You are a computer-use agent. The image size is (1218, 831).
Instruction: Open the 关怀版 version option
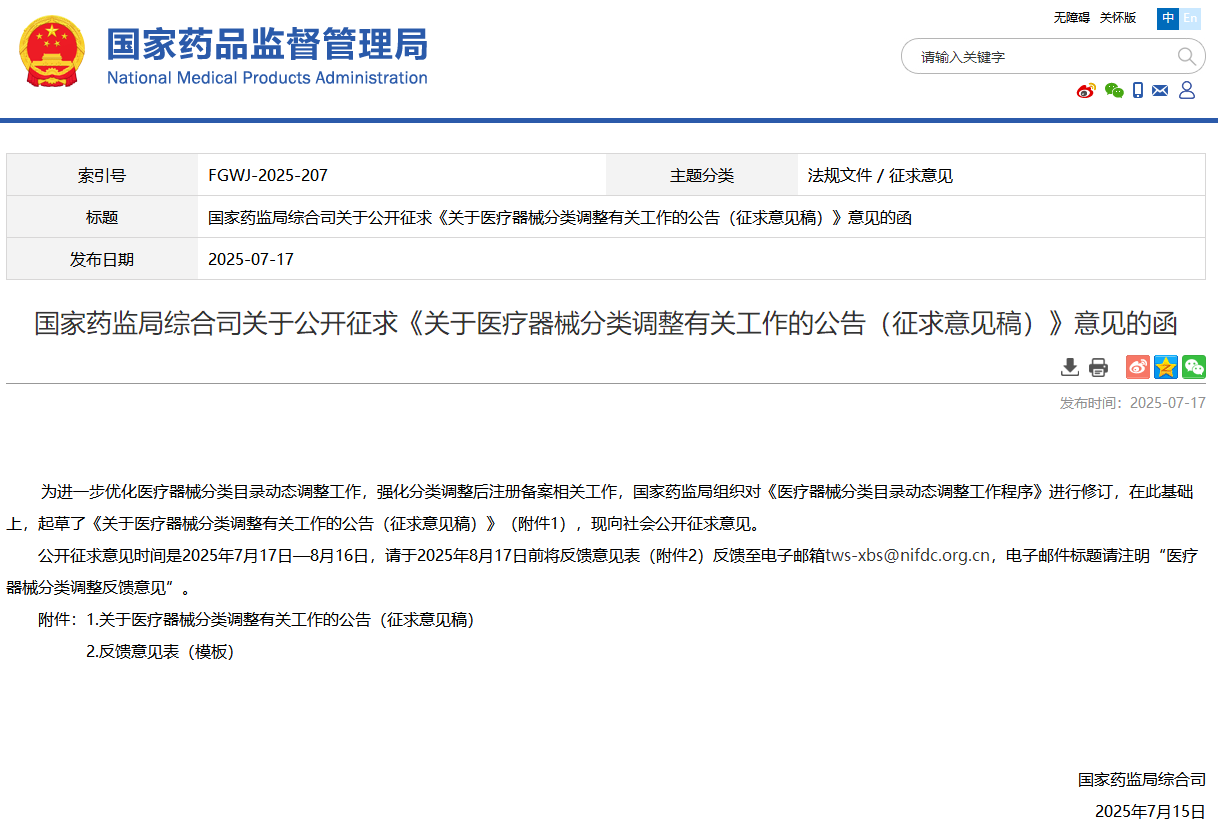(1117, 18)
